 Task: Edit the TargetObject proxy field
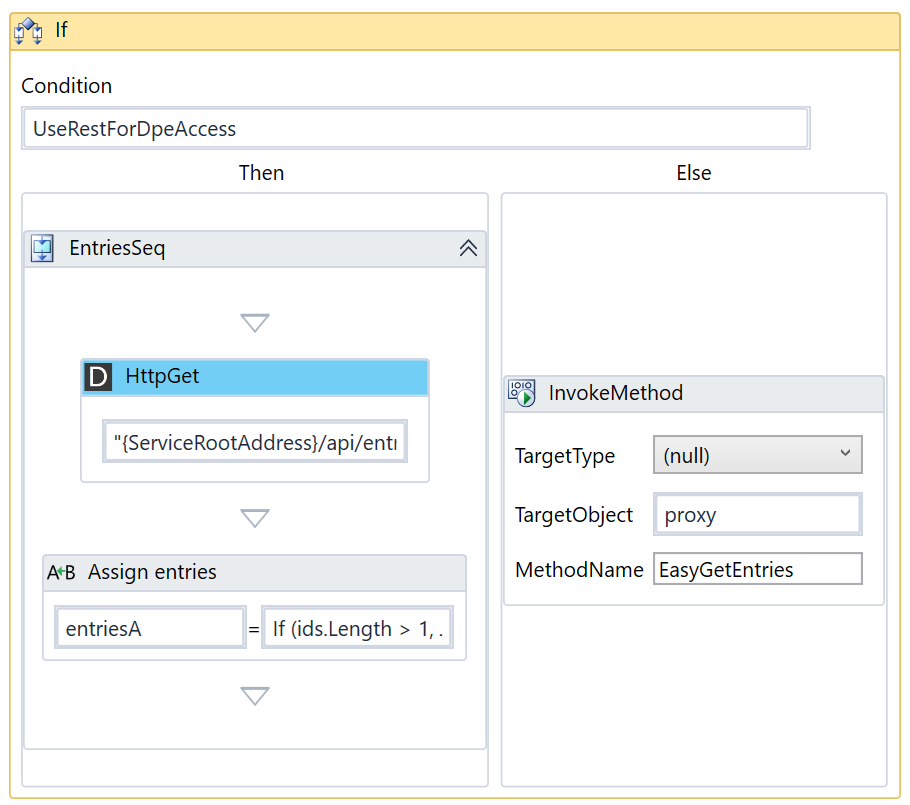[757, 515]
